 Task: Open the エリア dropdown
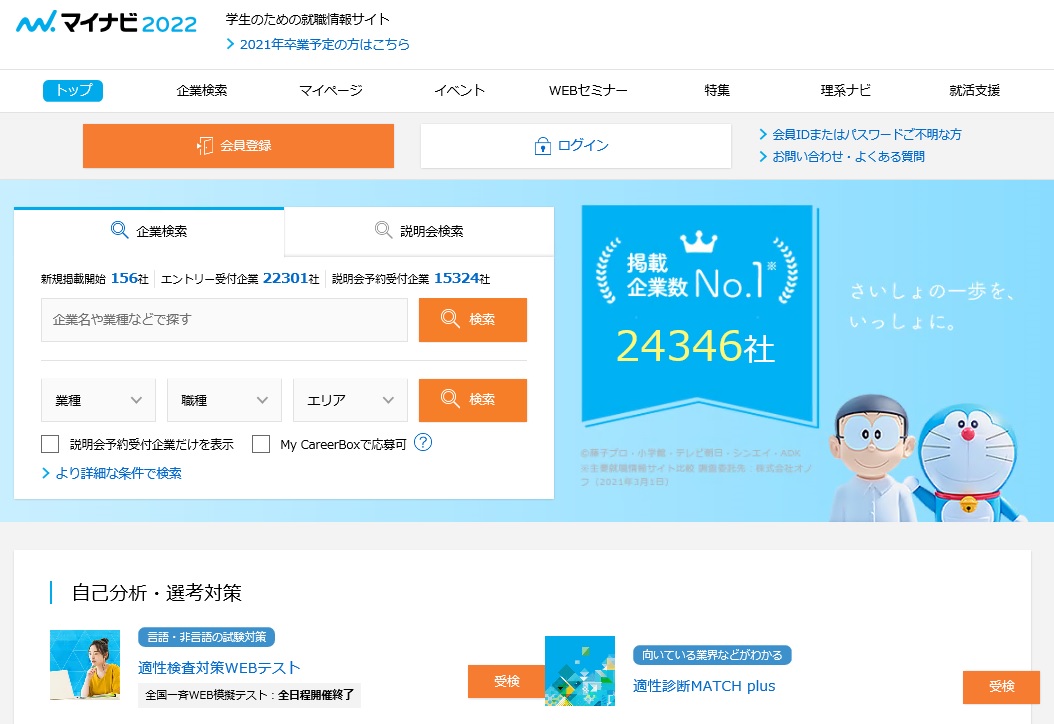click(350, 400)
